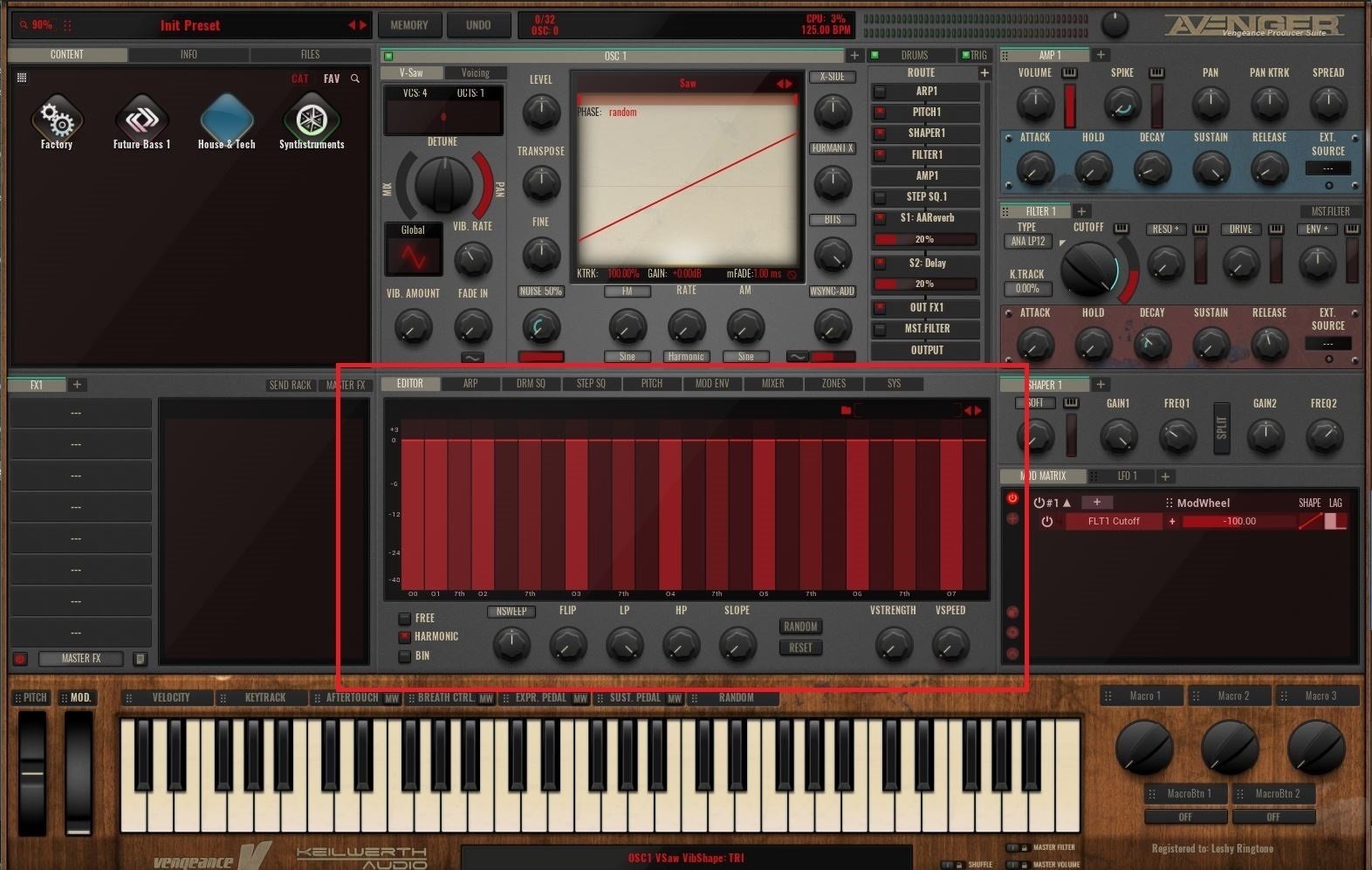Switch to the FILES tab
The image size is (1372, 870).
point(311,55)
